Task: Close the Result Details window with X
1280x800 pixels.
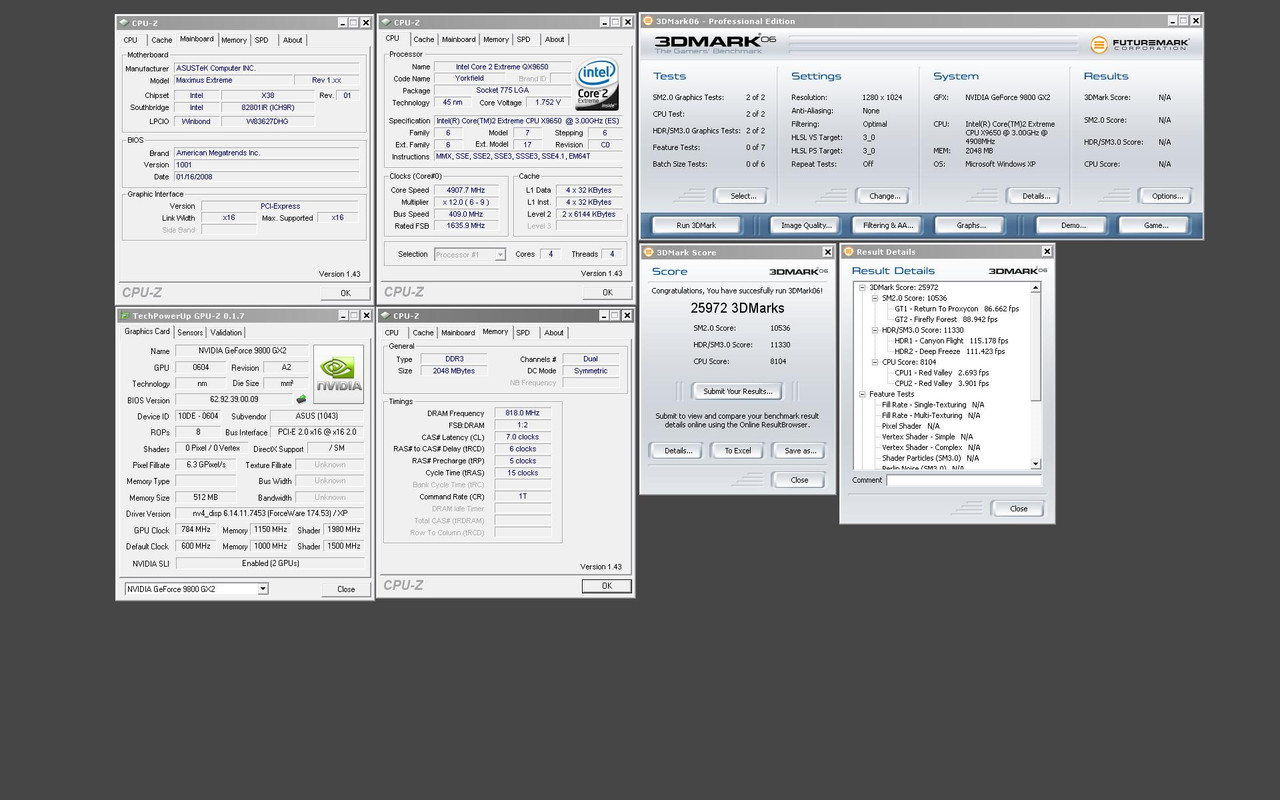Action: 1046,252
